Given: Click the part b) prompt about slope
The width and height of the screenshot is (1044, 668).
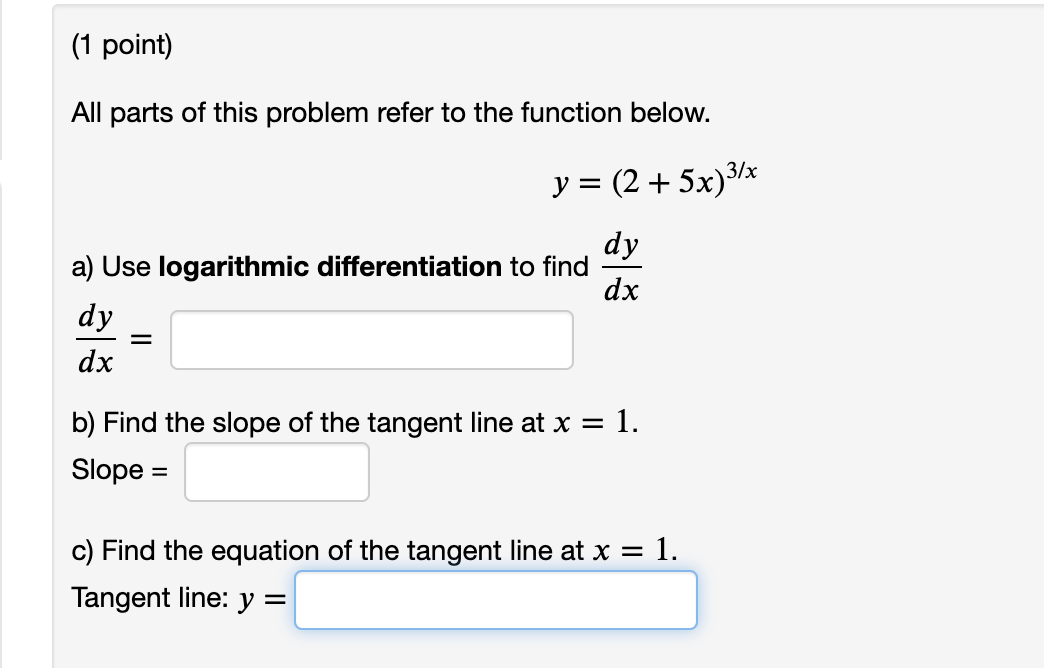Looking at the screenshot, I should [x=355, y=422].
